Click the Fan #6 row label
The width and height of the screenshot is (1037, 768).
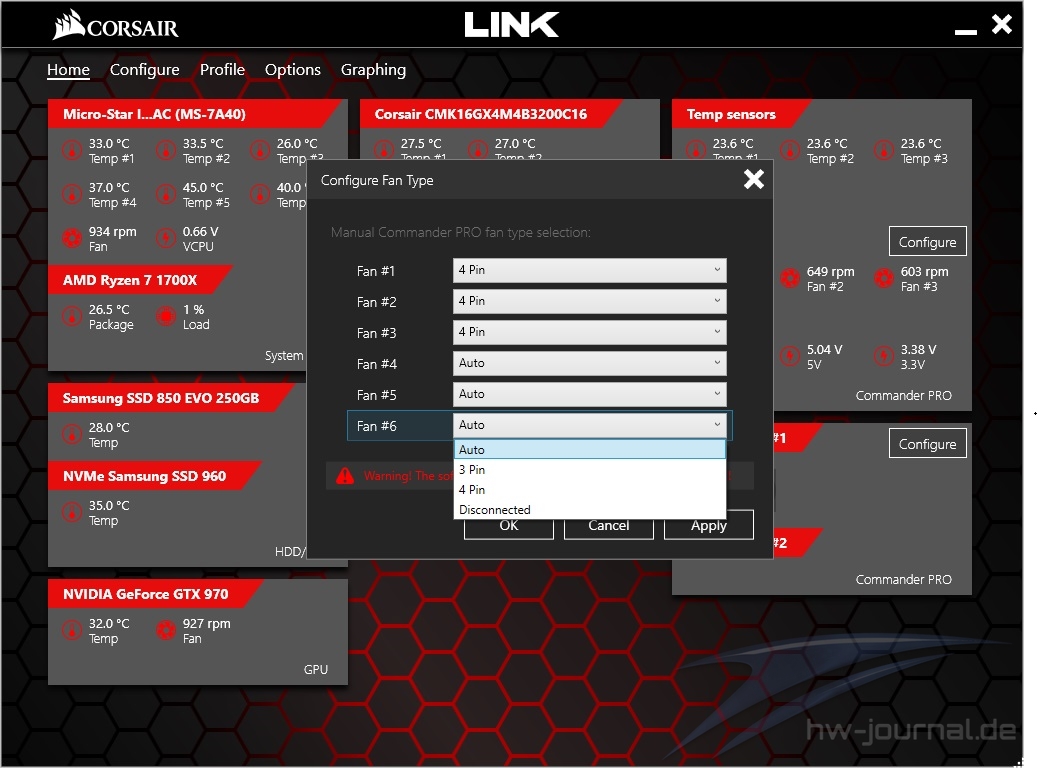(376, 426)
